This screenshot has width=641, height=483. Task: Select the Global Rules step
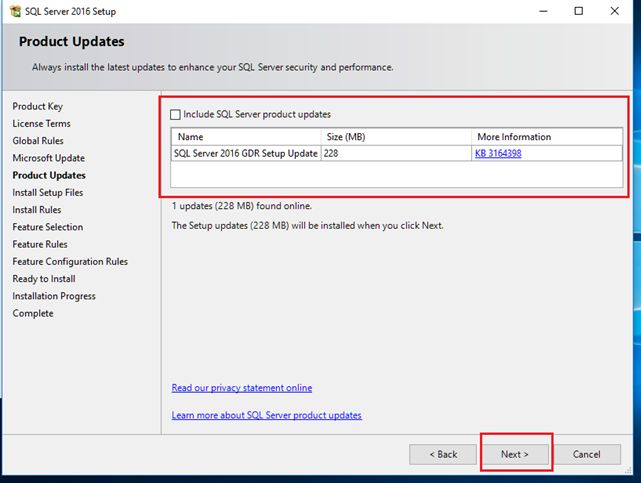click(38, 141)
